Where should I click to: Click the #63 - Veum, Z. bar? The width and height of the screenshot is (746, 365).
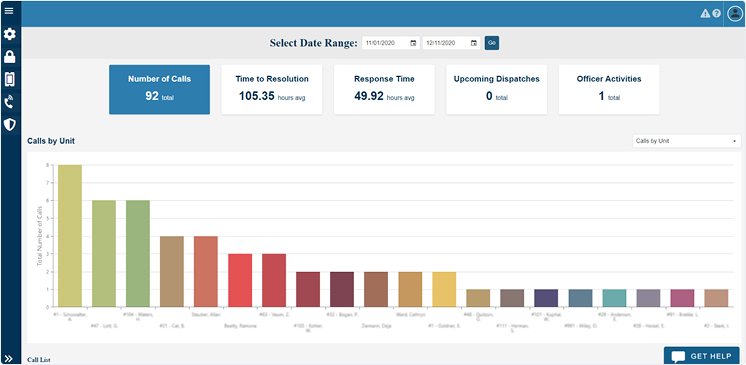(274, 280)
